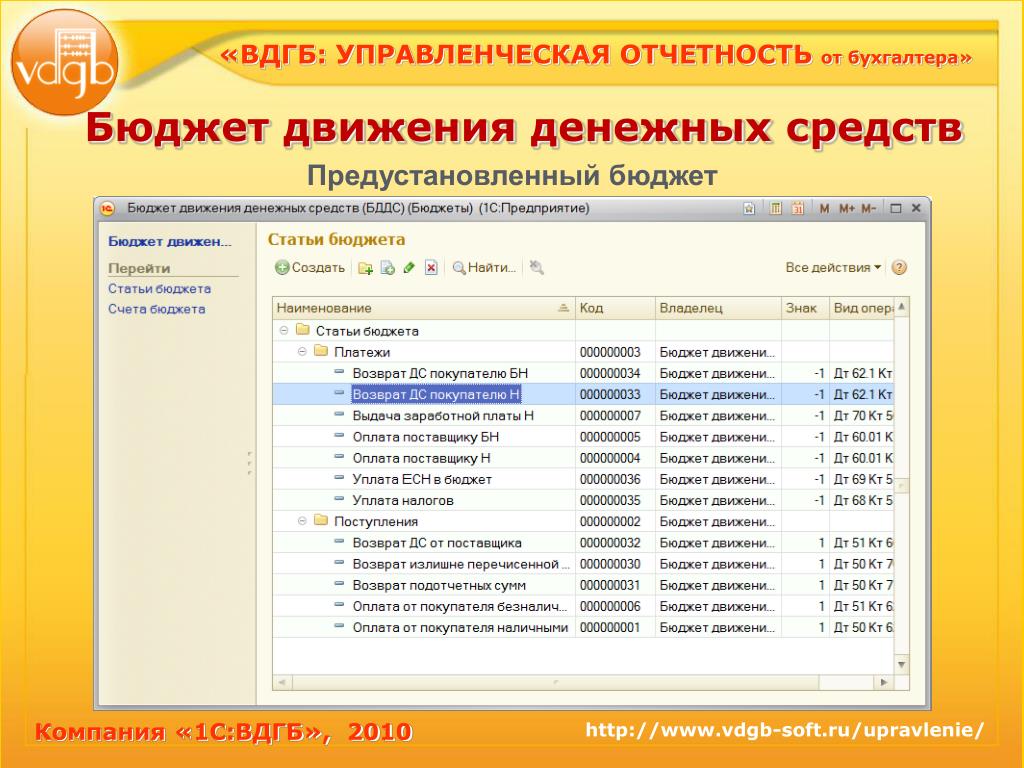Click folder icon beside Платежи
1024x768 pixels.
point(321,351)
